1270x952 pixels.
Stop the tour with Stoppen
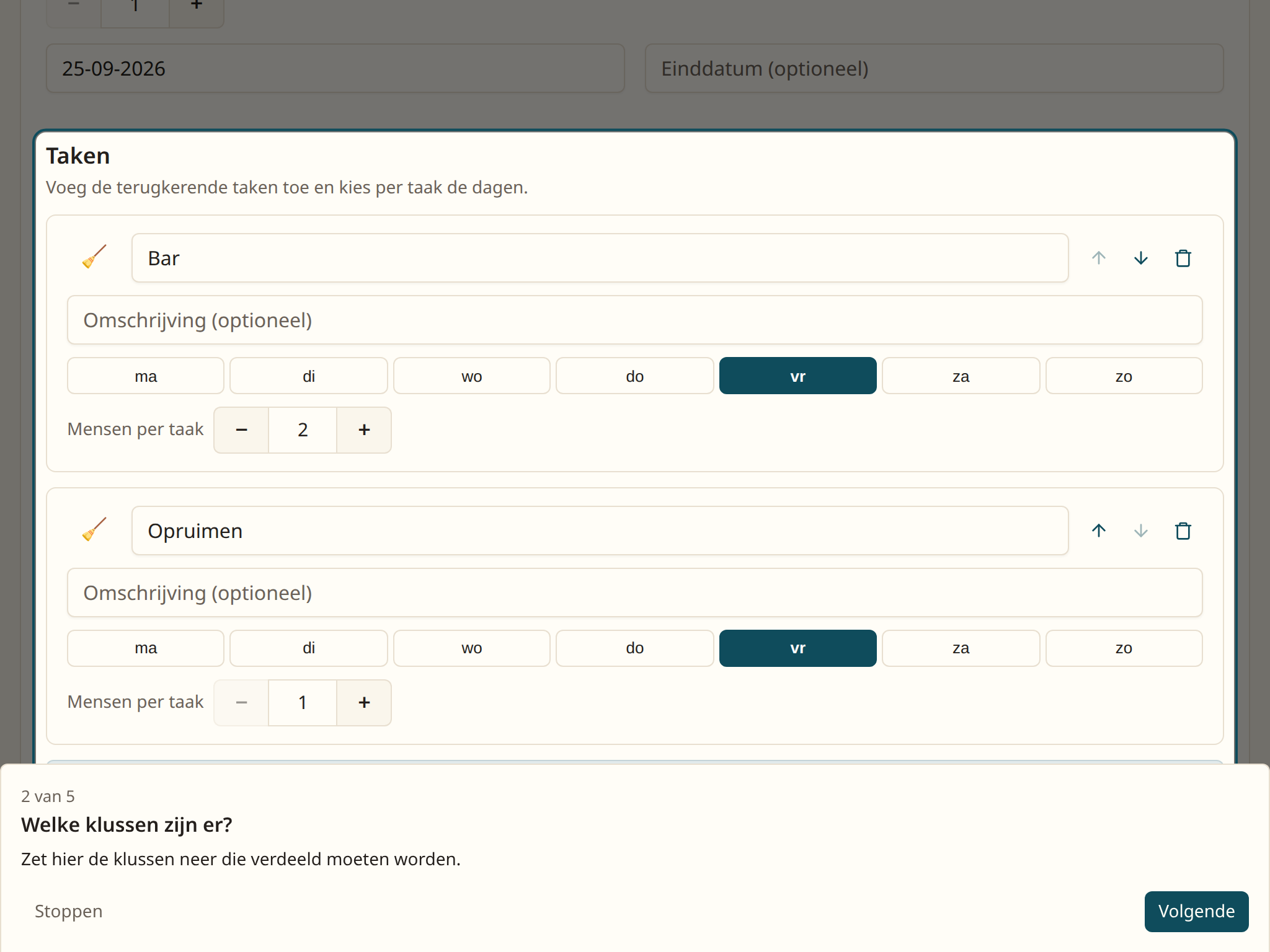coord(68,911)
